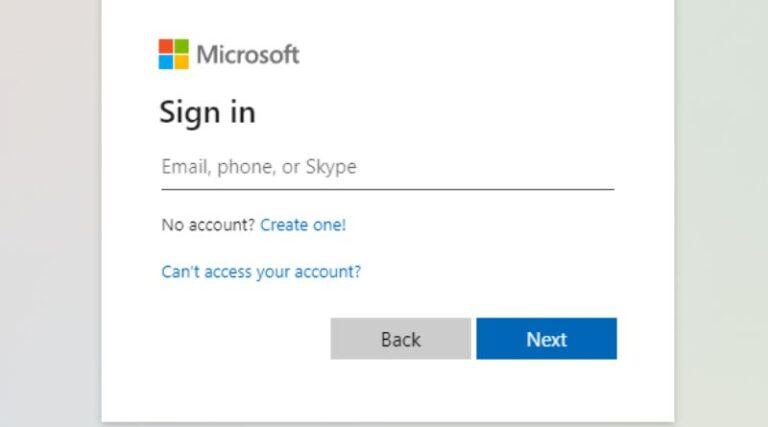Click the word "account?" in the recovery link
This screenshot has height=427, width=768.
click(327, 271)
